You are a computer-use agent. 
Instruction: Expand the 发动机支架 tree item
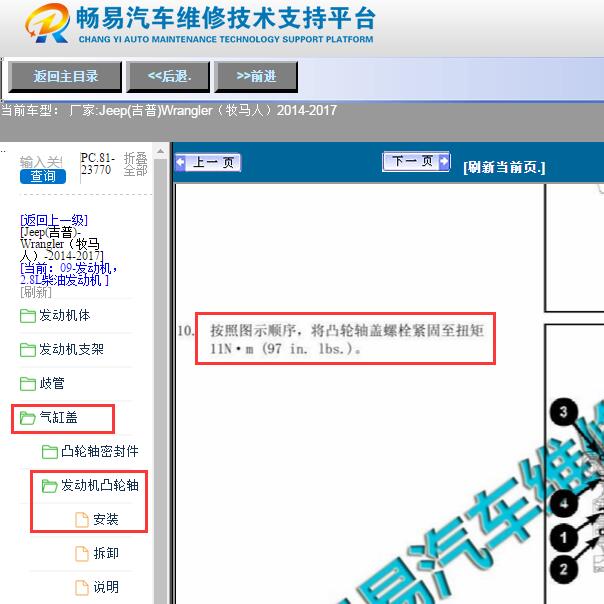(71, 350)
